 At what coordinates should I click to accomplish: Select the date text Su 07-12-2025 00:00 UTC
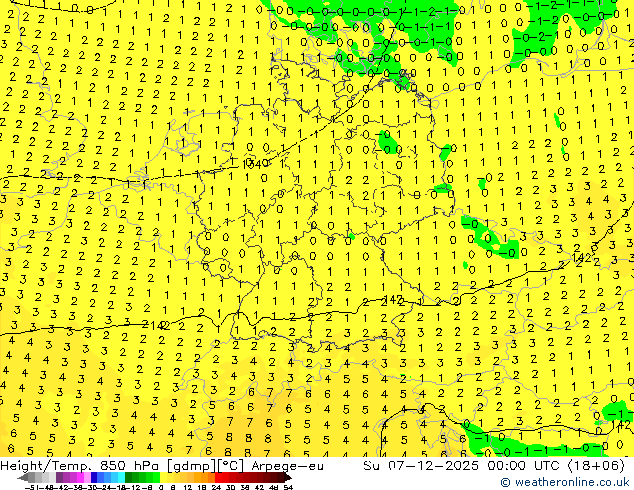coord(463,466)
